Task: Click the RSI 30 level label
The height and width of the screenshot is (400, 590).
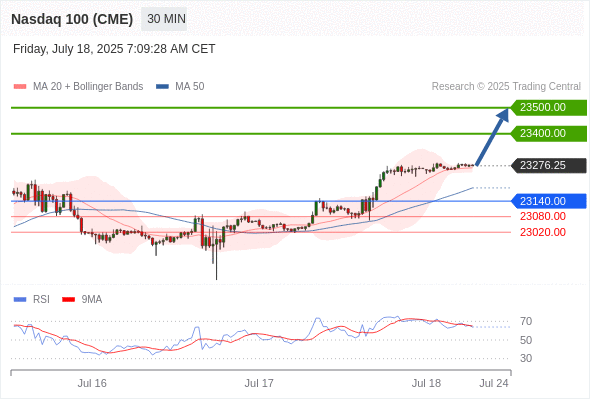Action: [526, 359]
